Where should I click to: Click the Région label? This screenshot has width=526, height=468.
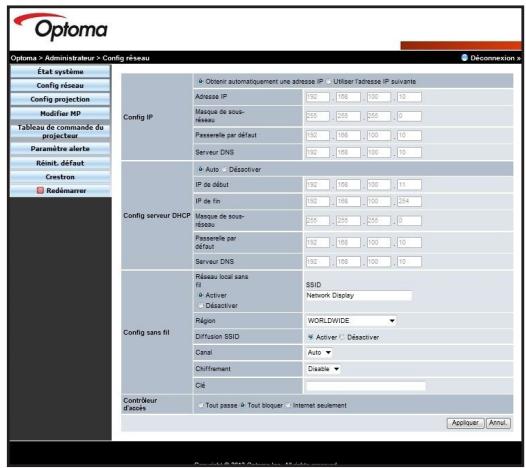click(205, 321)
